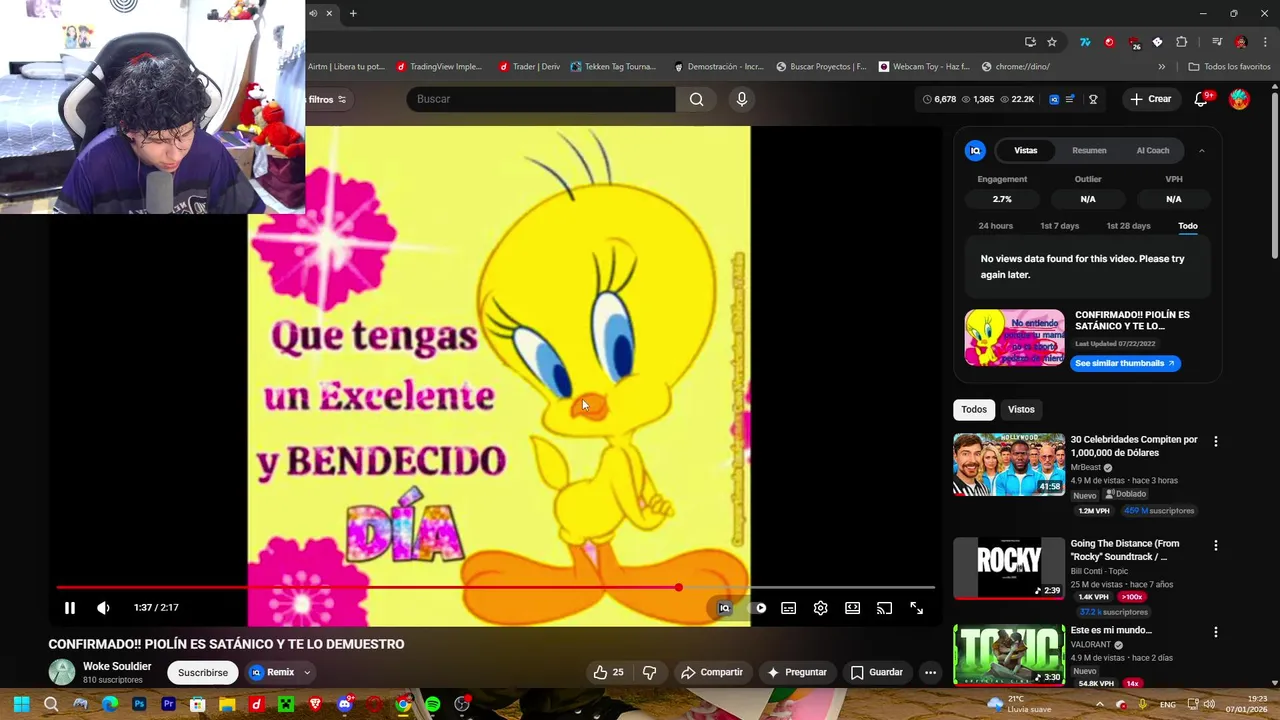Open vidIQ list icon in header stats
This screenshot has width=1280, height=720.
[1070, 99]
